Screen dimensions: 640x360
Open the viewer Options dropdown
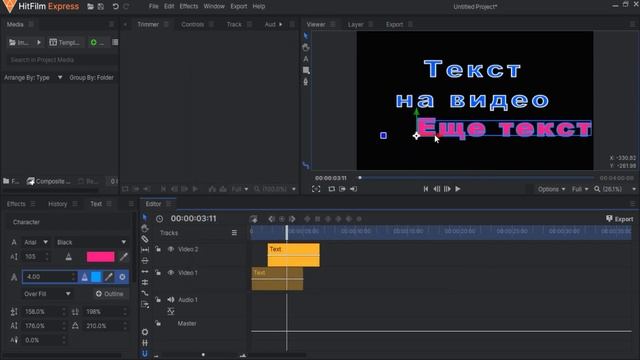(x=551, y=189)
